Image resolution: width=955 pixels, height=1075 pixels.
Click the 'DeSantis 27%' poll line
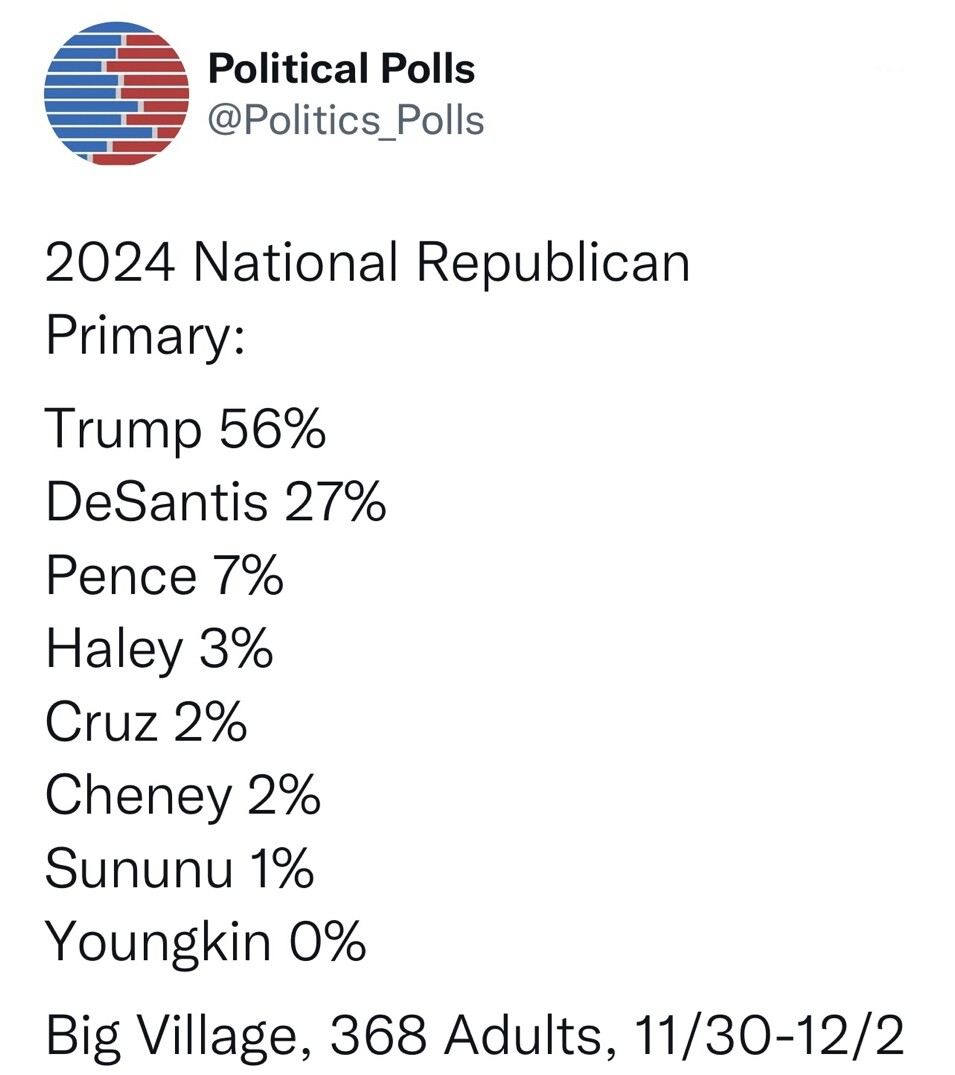click(x=216, y=501)
